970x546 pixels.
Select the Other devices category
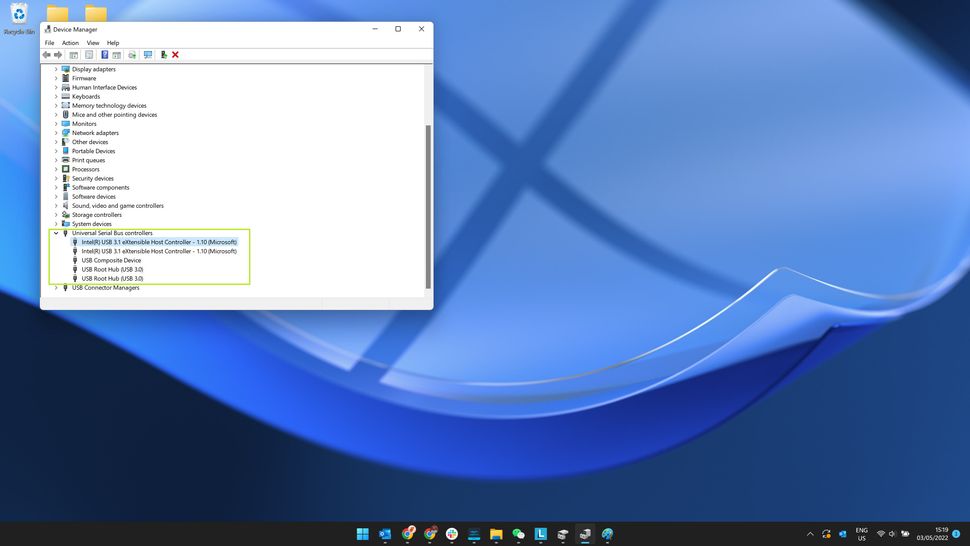(90, 142)
